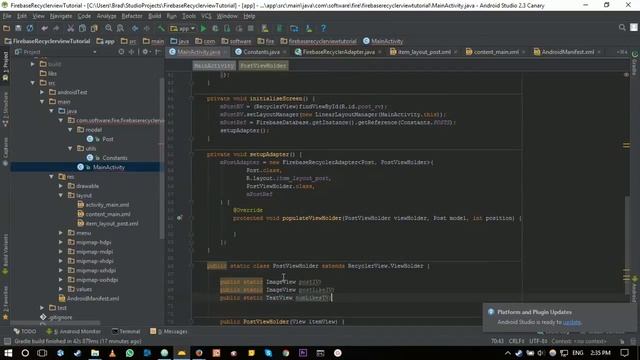
Task: Click the Search Everywhere magnifier icon
Action: (622, 27)
